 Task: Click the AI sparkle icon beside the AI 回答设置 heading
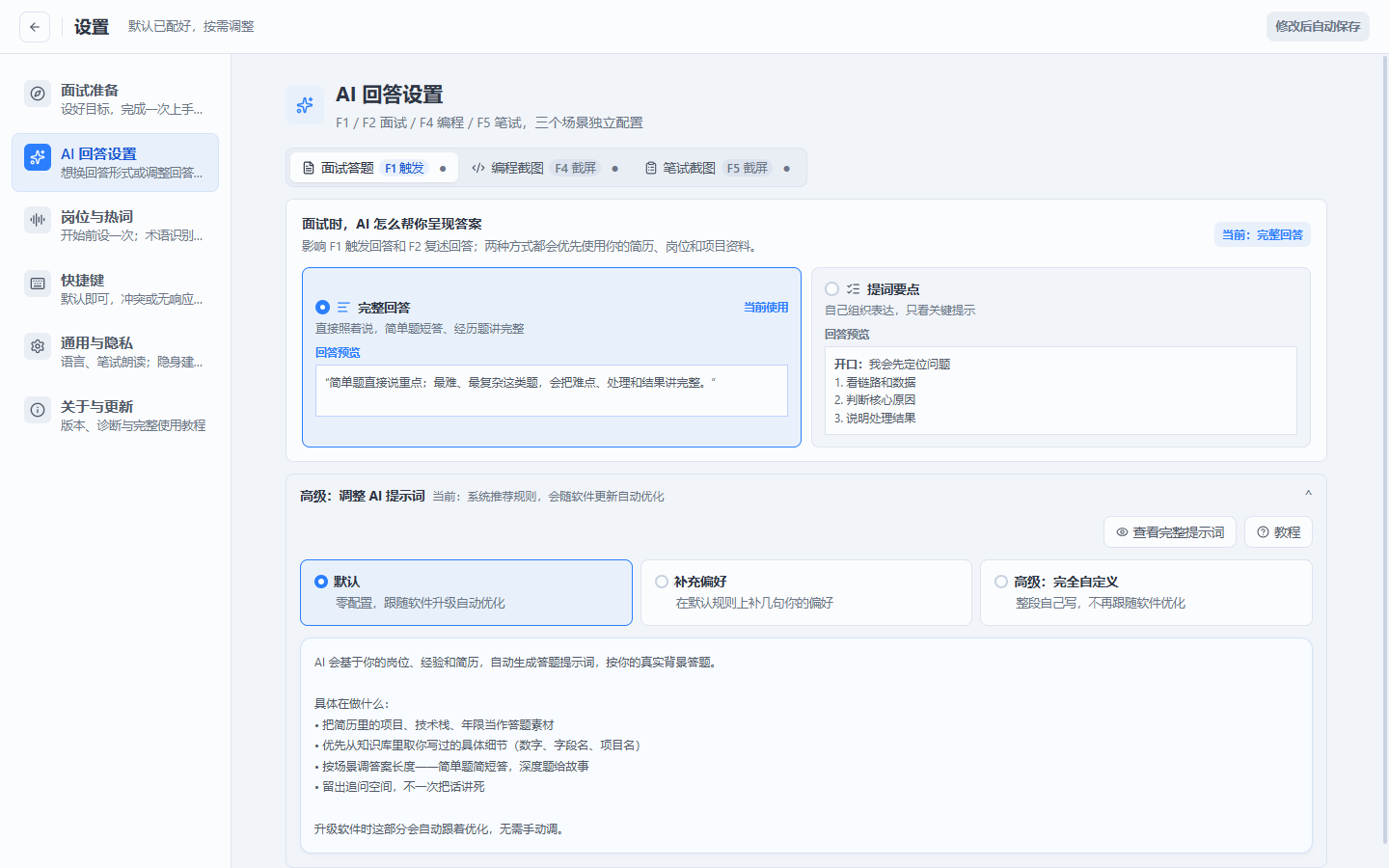click(305, 105)
